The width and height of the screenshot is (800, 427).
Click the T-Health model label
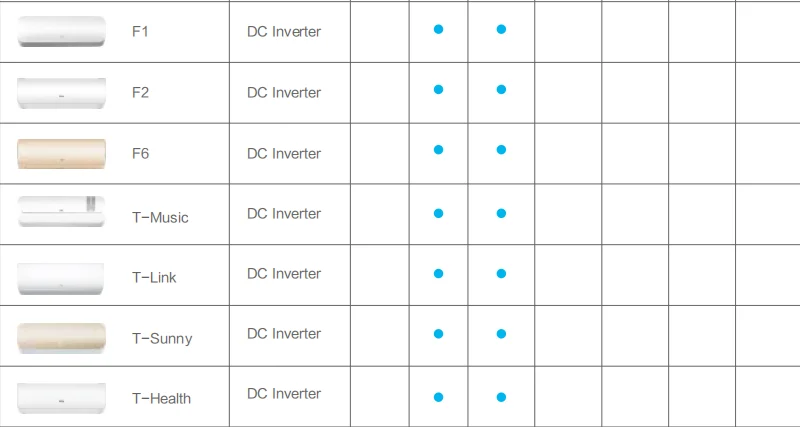(x=161, y=398)
